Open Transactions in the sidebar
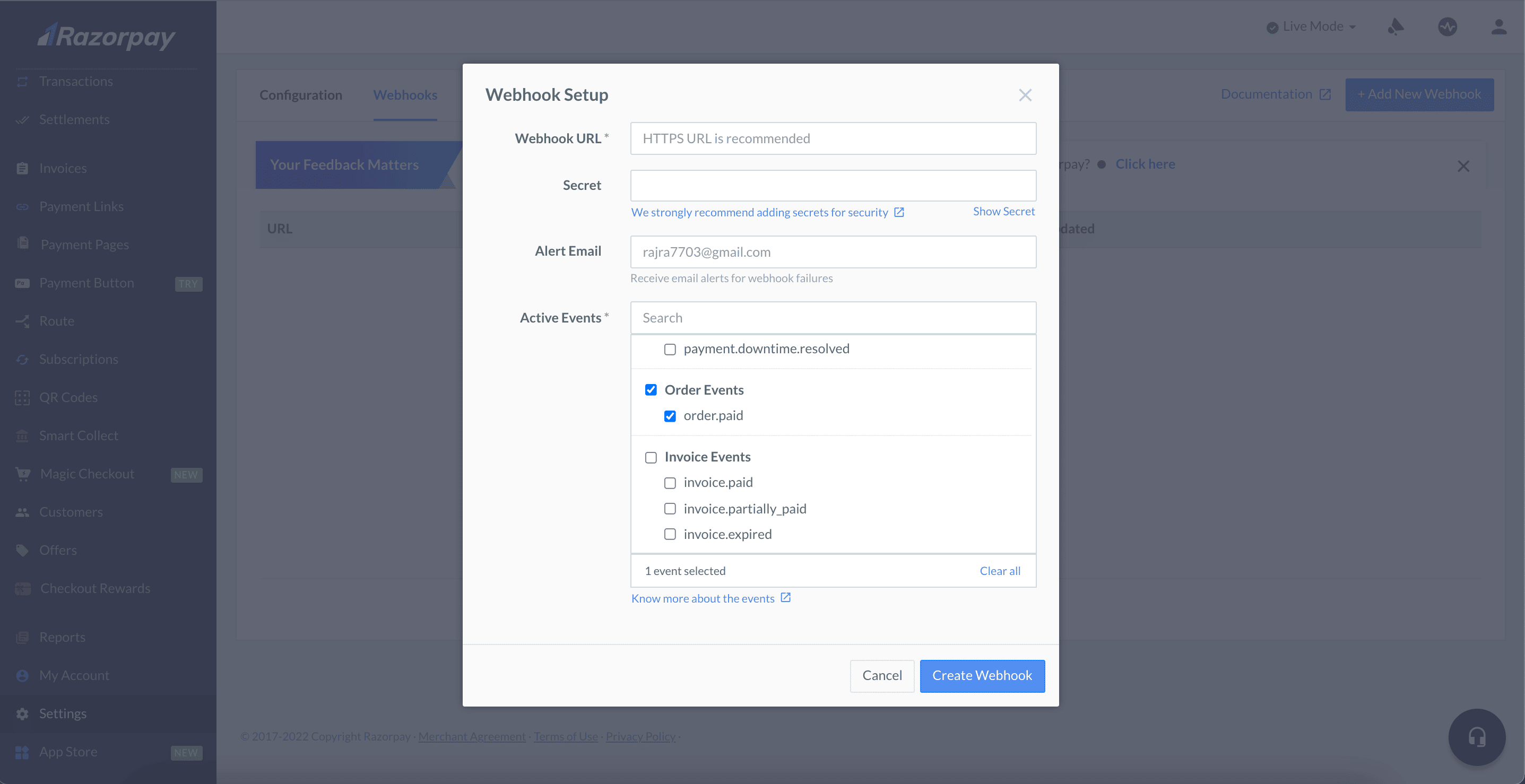Viewport: 1525px width, 784px height. [76, 81]
